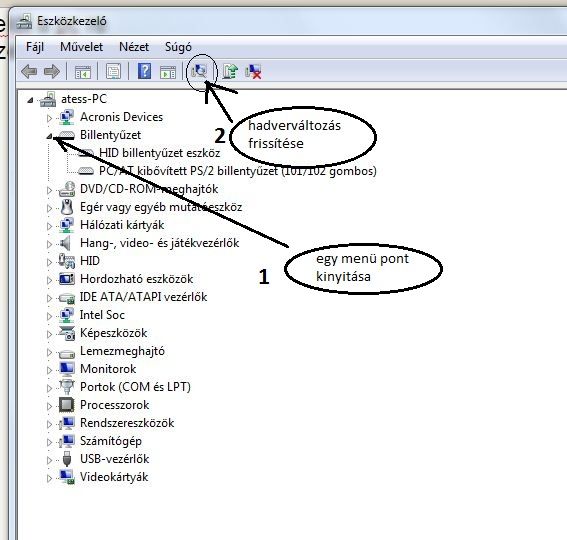567x540 pixels.
Task: Expand the Processzorok category
Action: (50, 406)
